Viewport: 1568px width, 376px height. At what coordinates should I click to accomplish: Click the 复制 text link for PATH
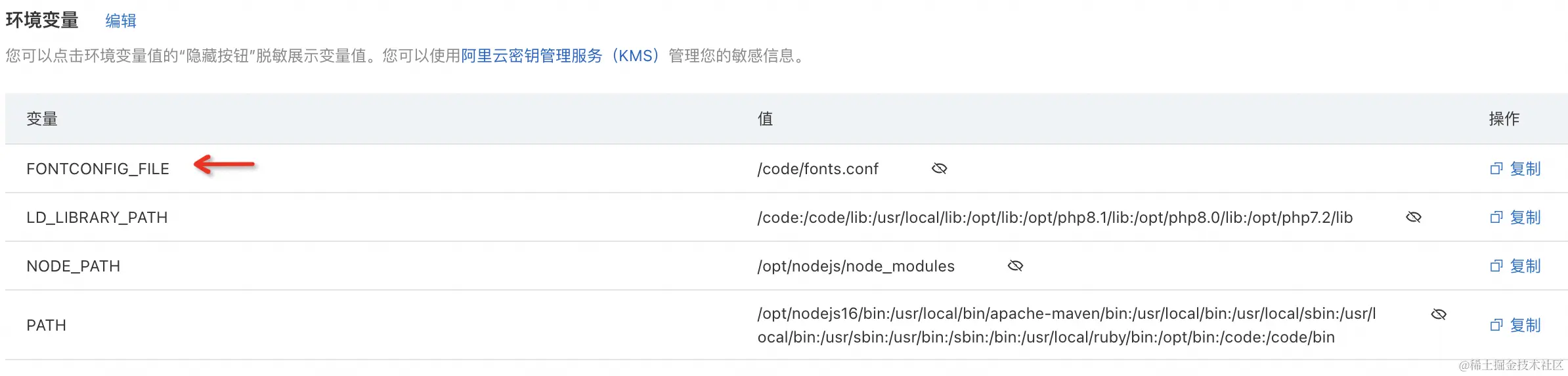[x=1525, y=325]
